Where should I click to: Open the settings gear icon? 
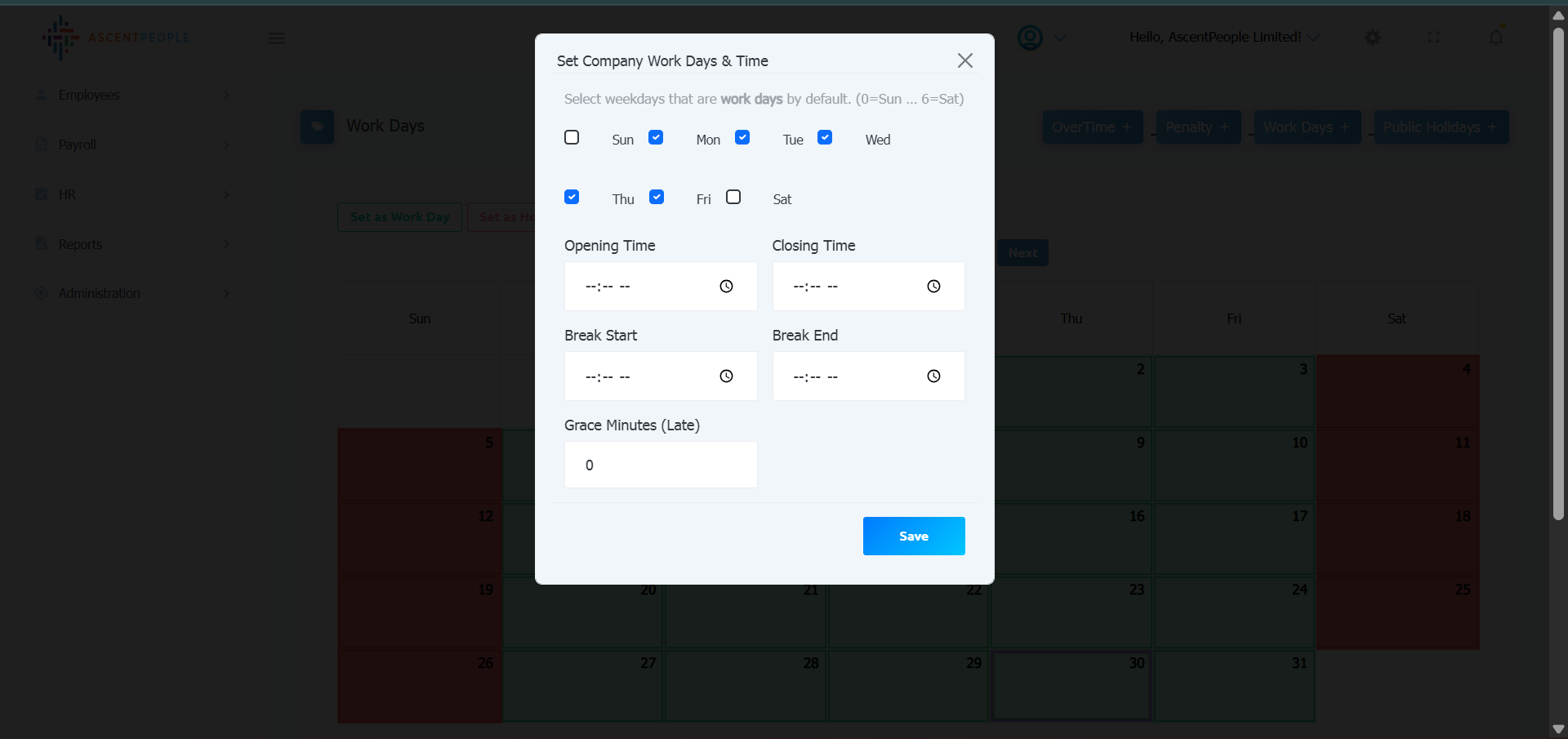[x=1373, y=38]
